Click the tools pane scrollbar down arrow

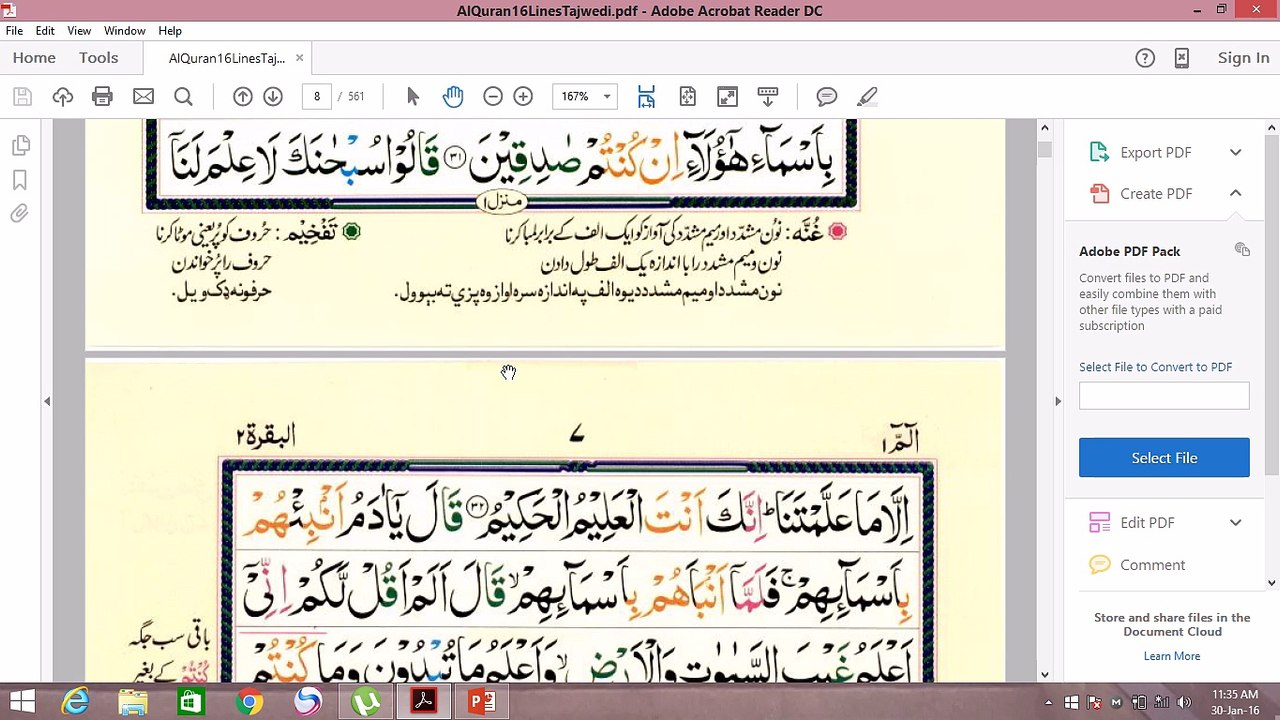coord(1272,582)
